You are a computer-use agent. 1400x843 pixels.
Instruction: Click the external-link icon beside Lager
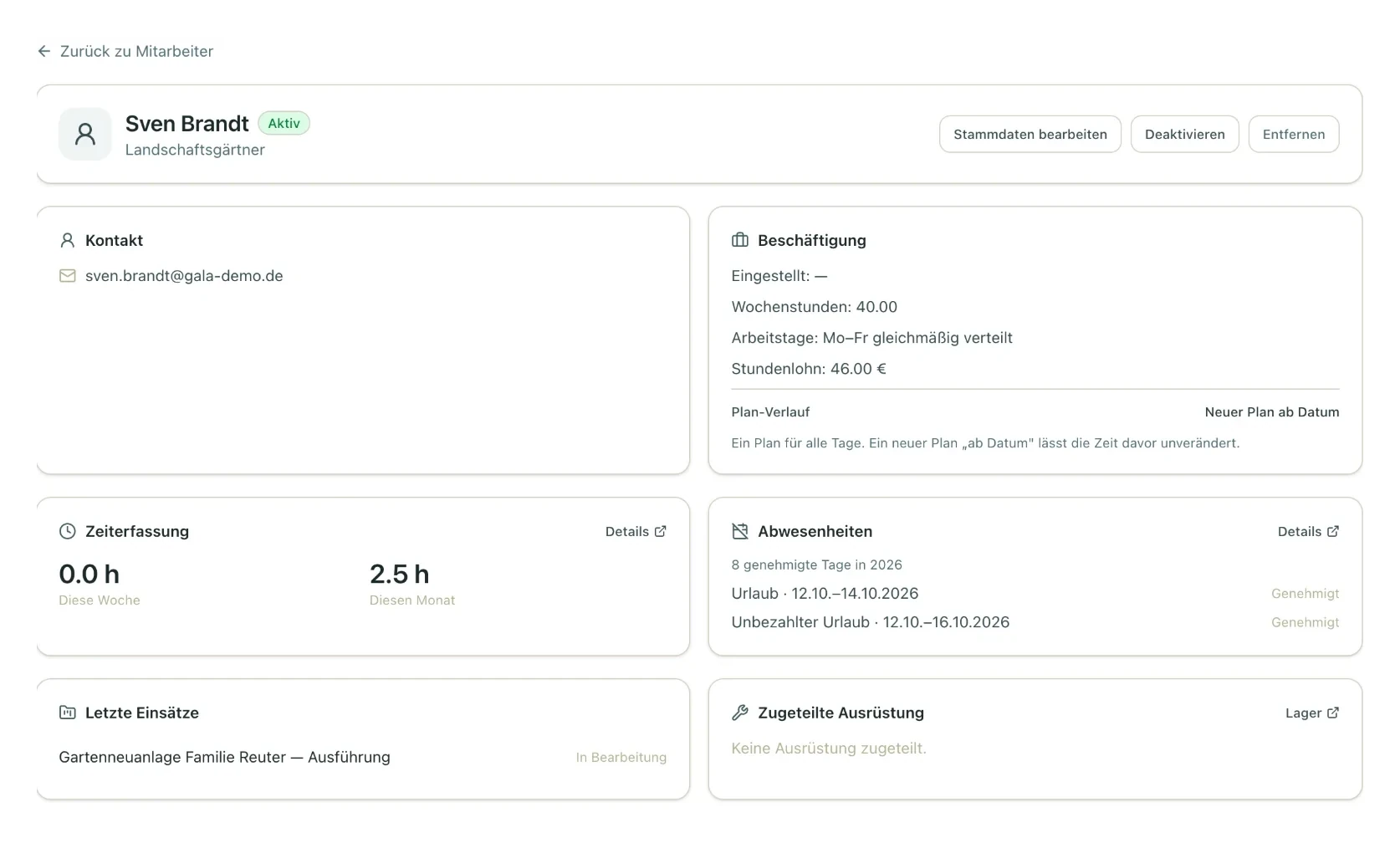coord(1333,713)
